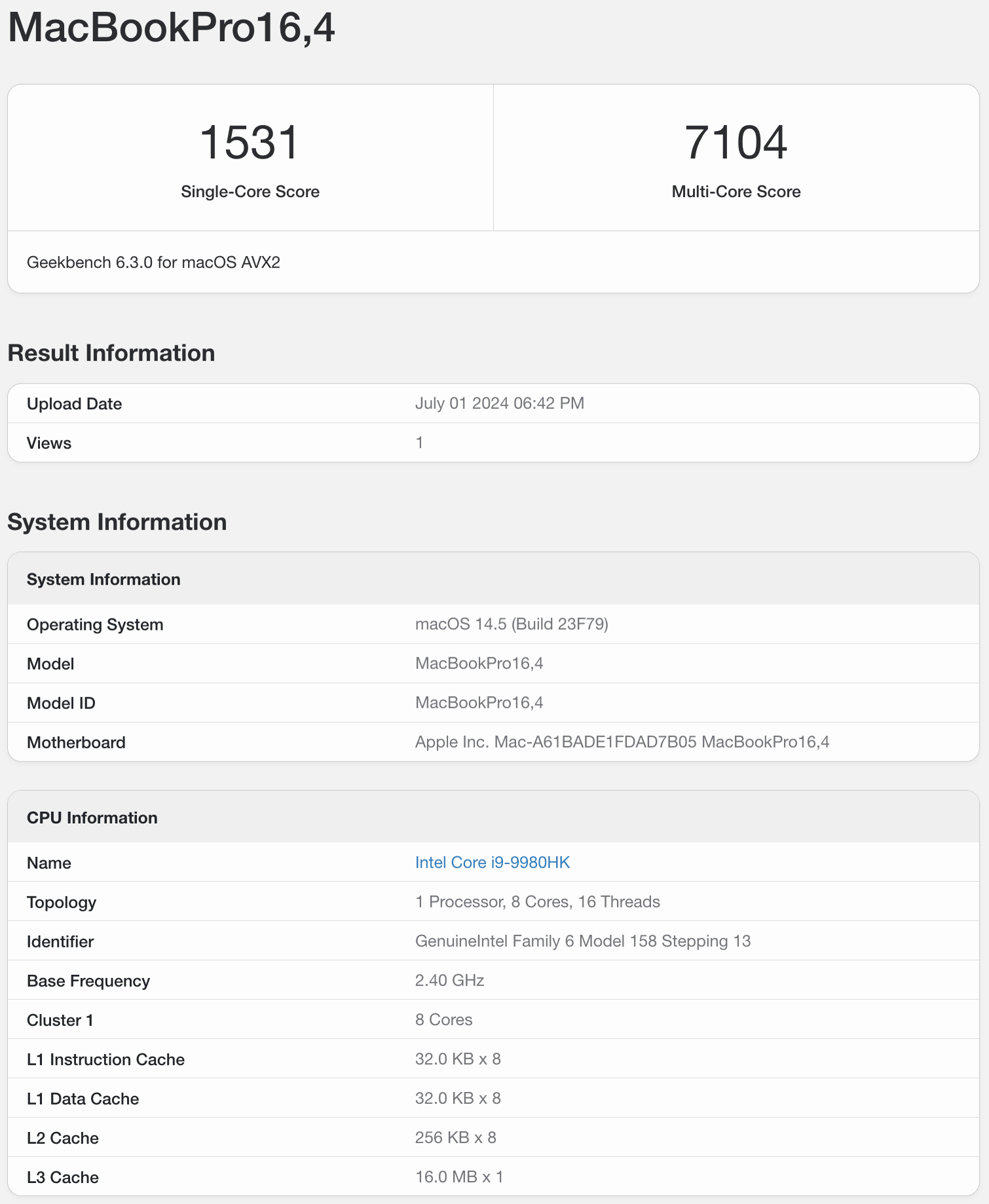Viewport: 989px width, 1204px height.
Task: Select the July 01 2024 06:42 PM value
Action: click(x=500, y=403)
